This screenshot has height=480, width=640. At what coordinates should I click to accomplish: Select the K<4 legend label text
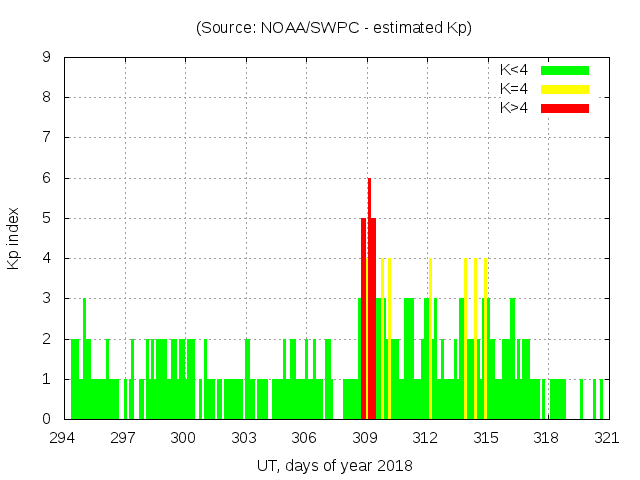tap(514, 70)
